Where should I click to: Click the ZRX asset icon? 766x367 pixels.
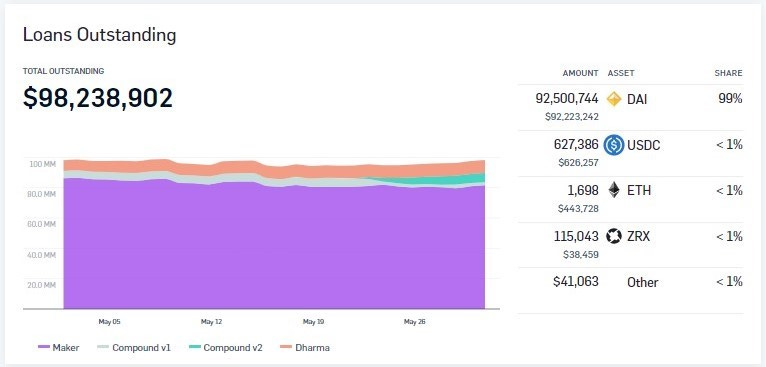[x=614, y=237]
